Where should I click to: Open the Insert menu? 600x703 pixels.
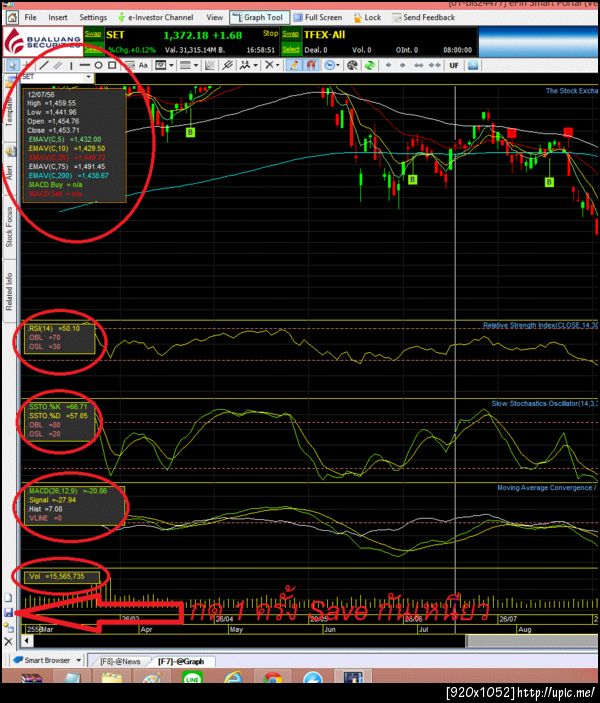click(58, 17)
